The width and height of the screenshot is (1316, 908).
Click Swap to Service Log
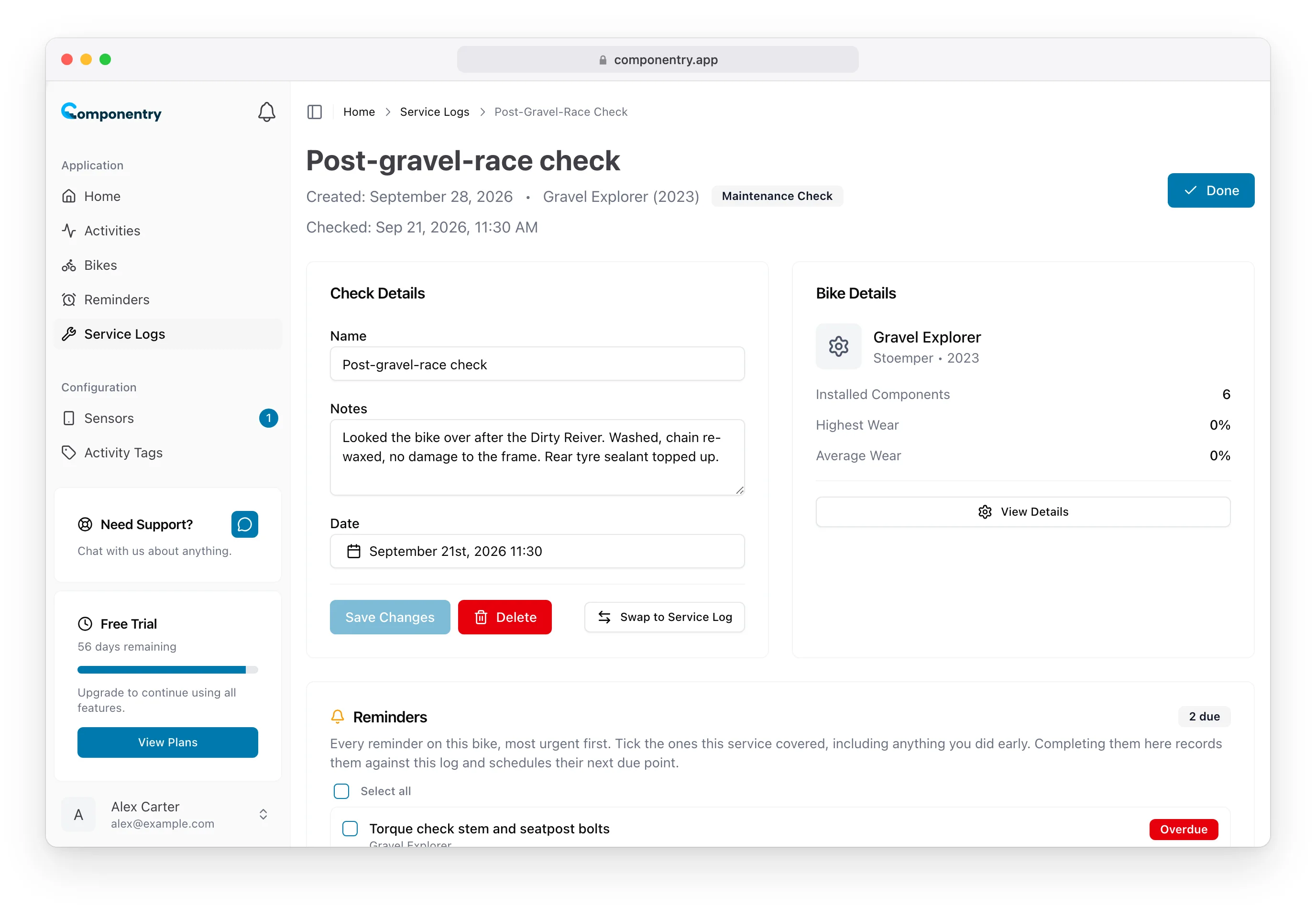[664, 617]
